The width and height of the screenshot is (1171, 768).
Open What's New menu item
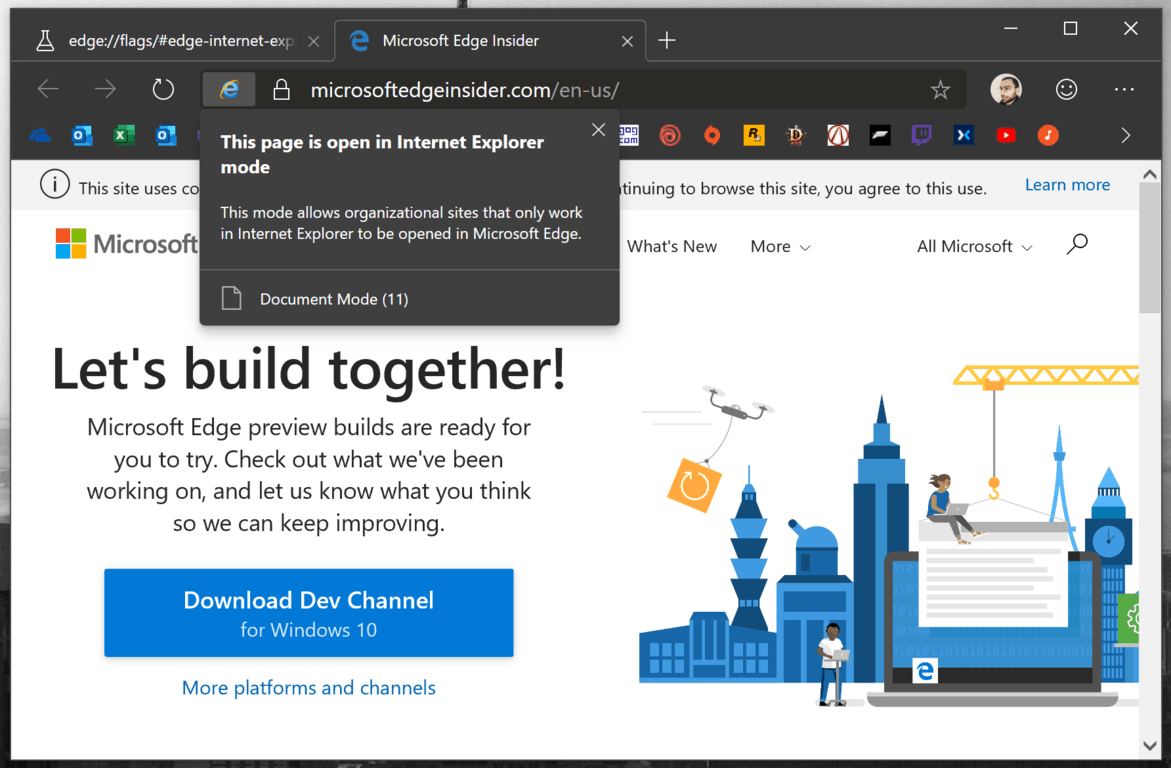tap(671, 247)
